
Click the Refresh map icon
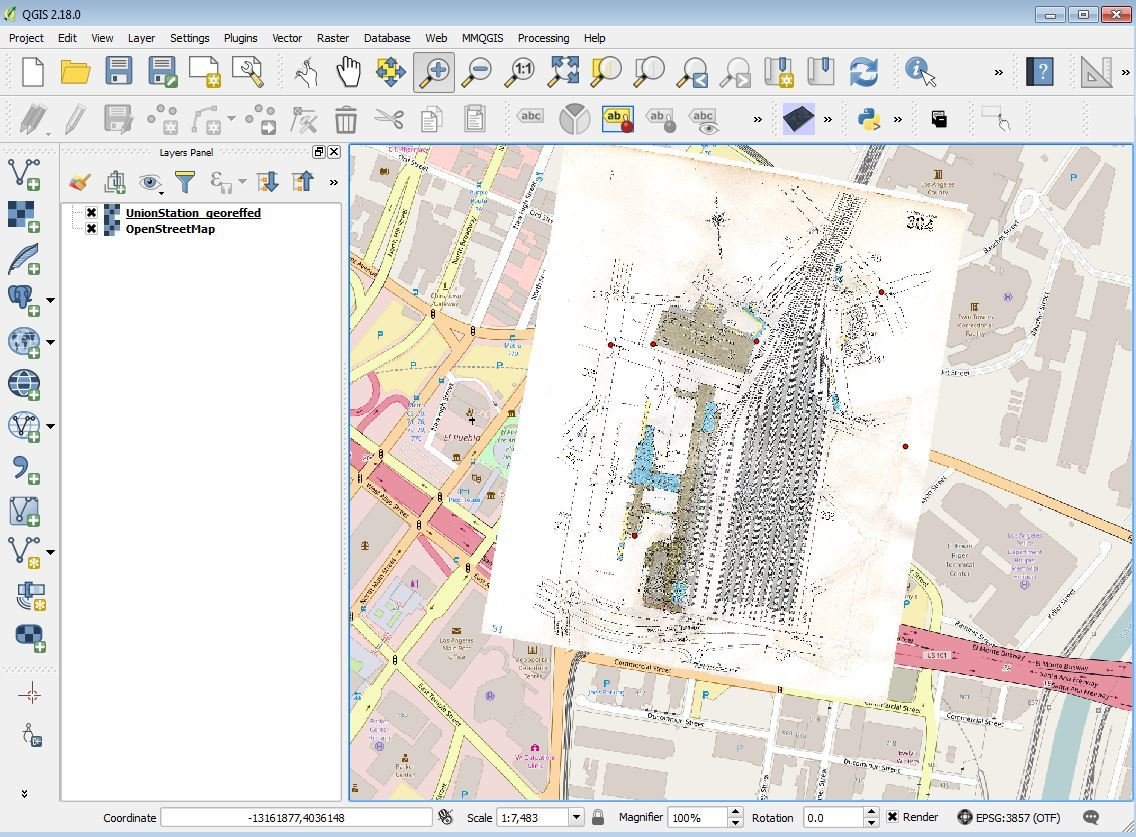(863, 72)
